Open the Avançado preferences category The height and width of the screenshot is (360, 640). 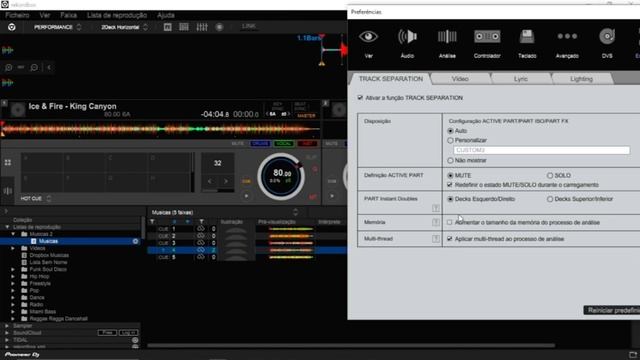567,36
